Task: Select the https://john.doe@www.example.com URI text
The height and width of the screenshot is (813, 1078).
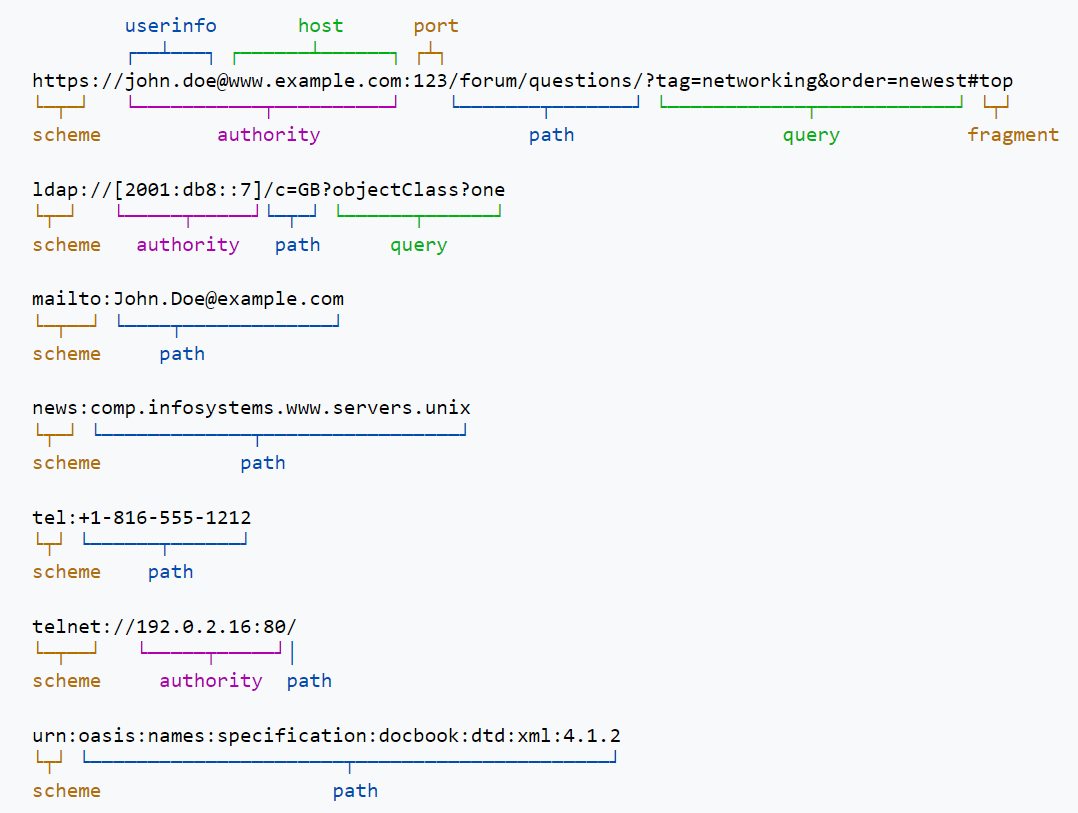Action: click(x=522, y=80)
